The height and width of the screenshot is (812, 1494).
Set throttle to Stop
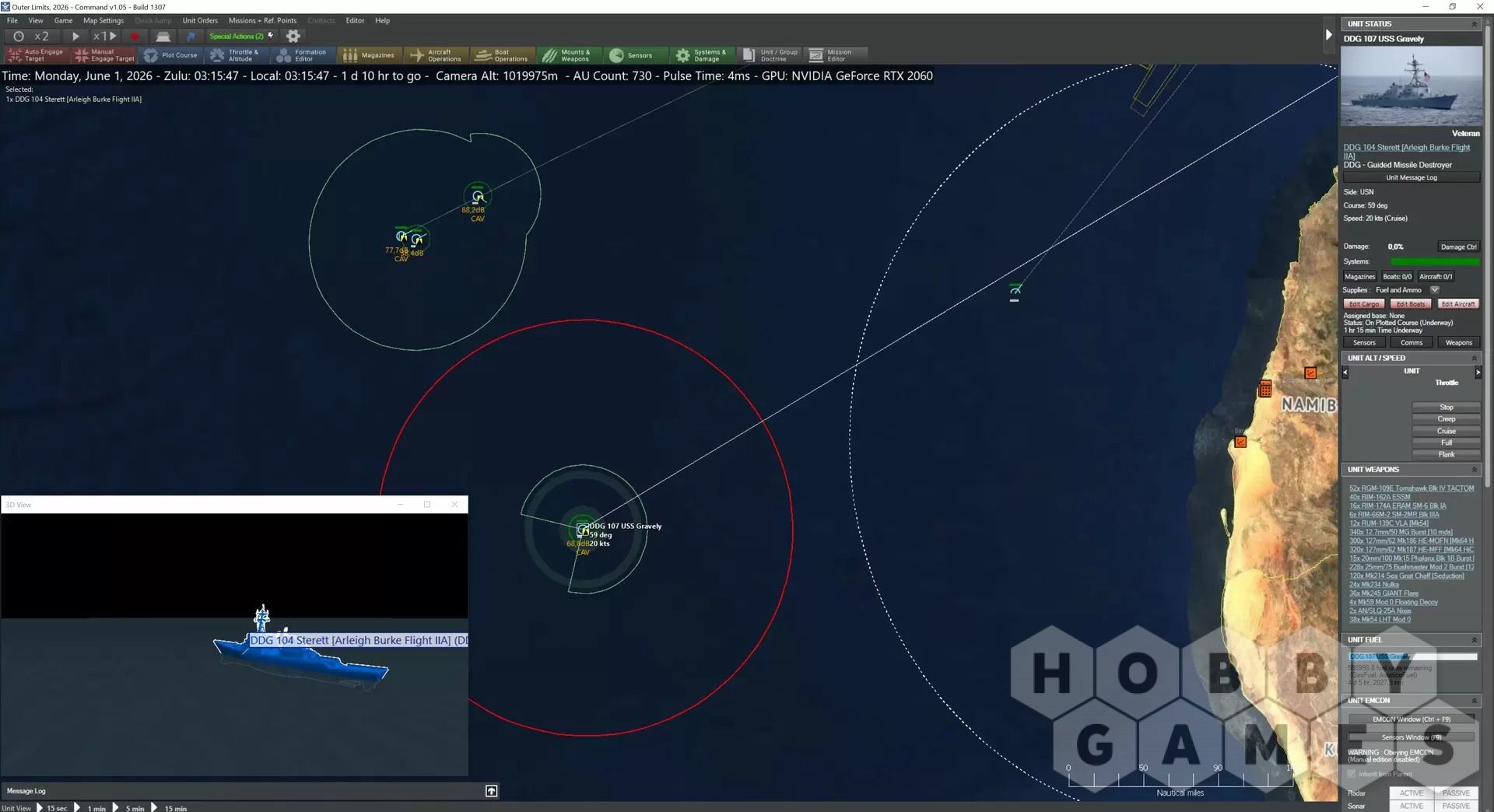[x=1446, y=408]
